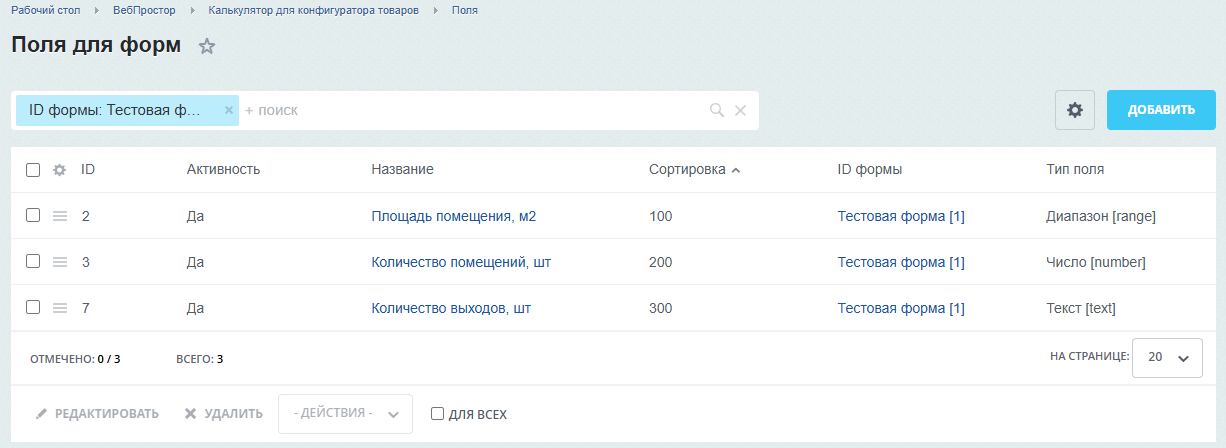
Task: Enable the 'Для всех' checkbox
Action: coord(437,414)
